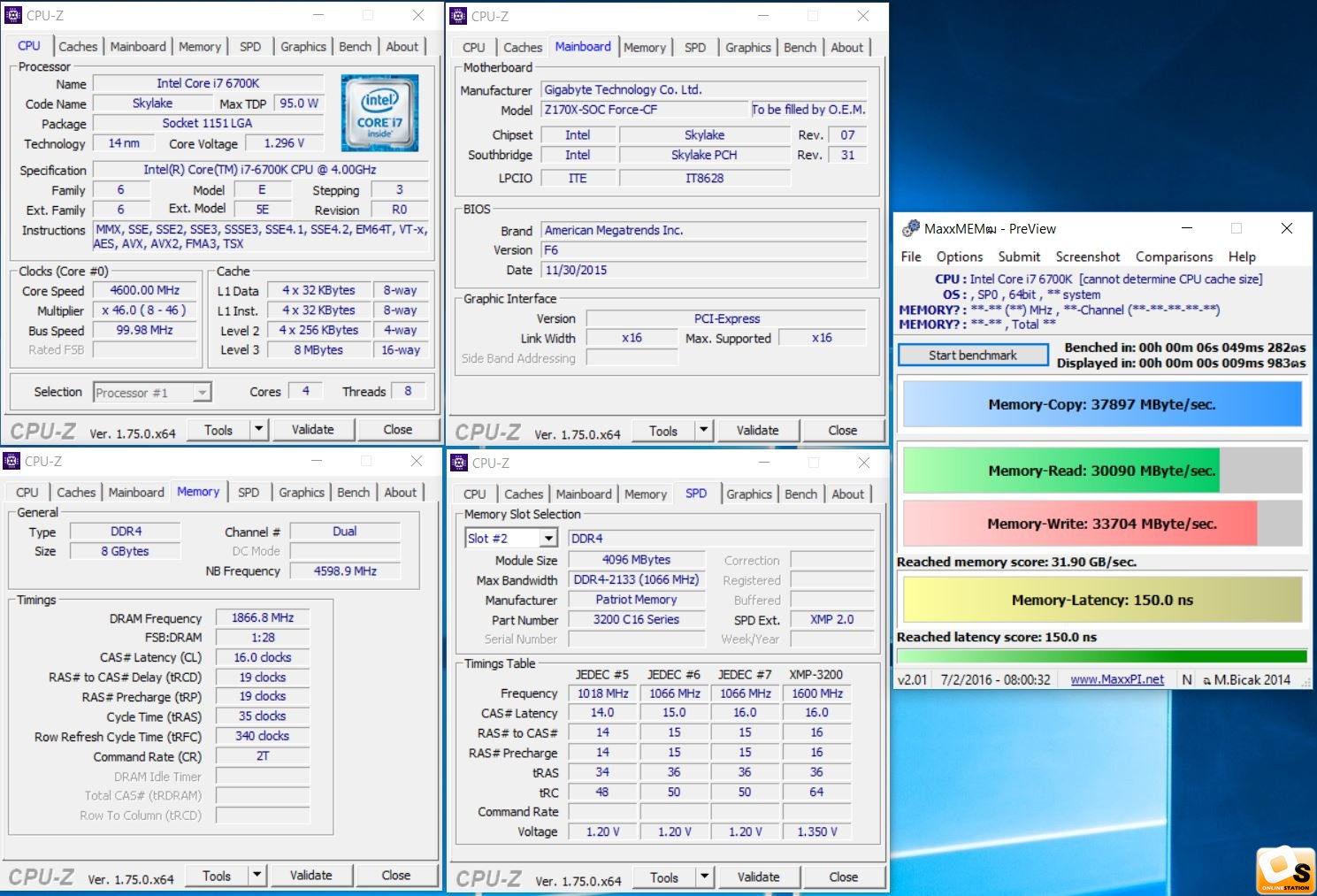Open CPU tab in Memory window
Screen dimensions: 1317x896
click(27, 492)
